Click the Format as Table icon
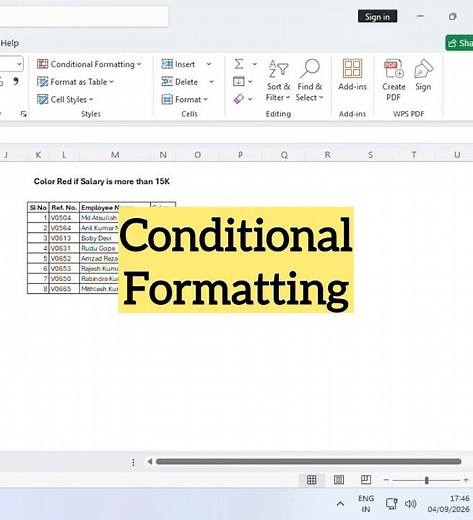473x520 pixels. [42, 82]
